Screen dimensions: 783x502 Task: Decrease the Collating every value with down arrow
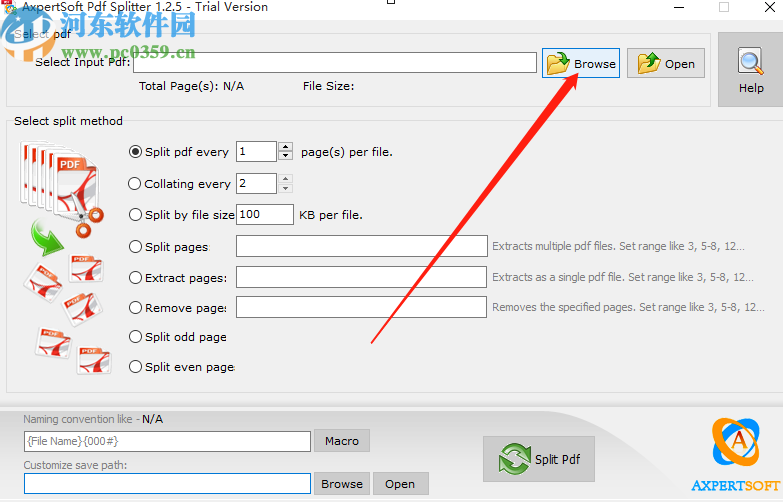(285, 188)
